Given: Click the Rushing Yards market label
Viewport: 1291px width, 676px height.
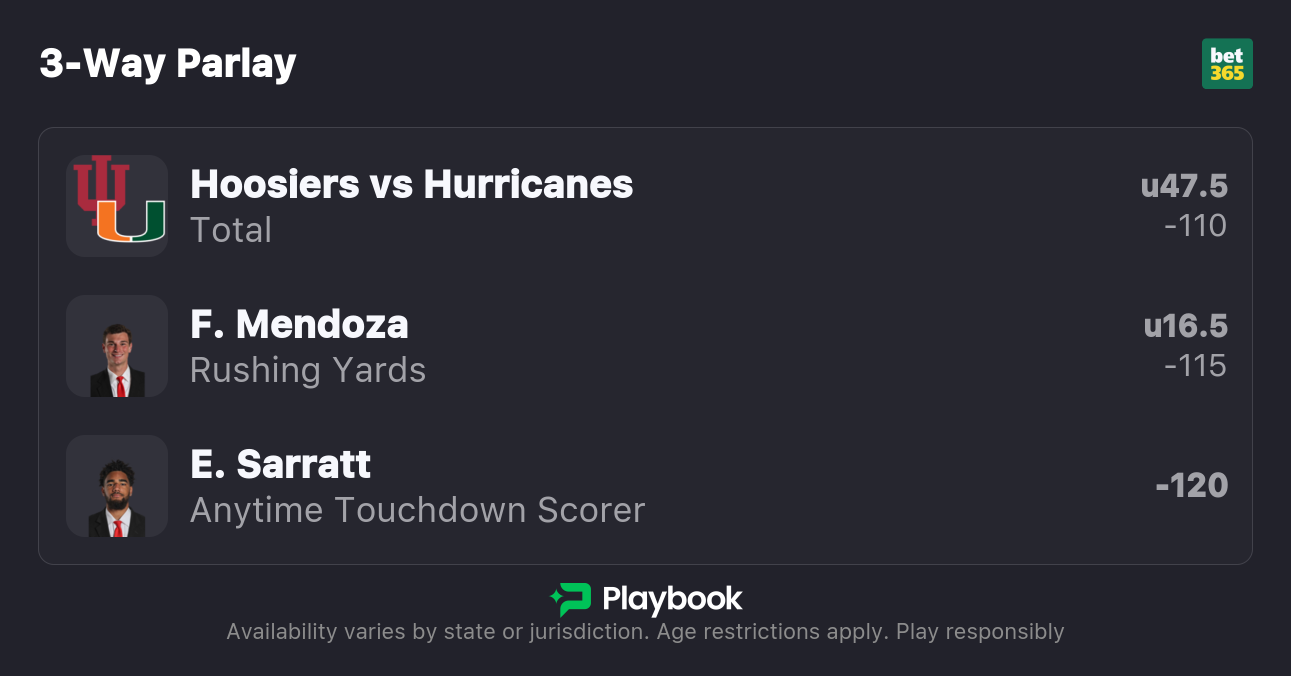Looking at the screenshot, I should pos(308,370).
